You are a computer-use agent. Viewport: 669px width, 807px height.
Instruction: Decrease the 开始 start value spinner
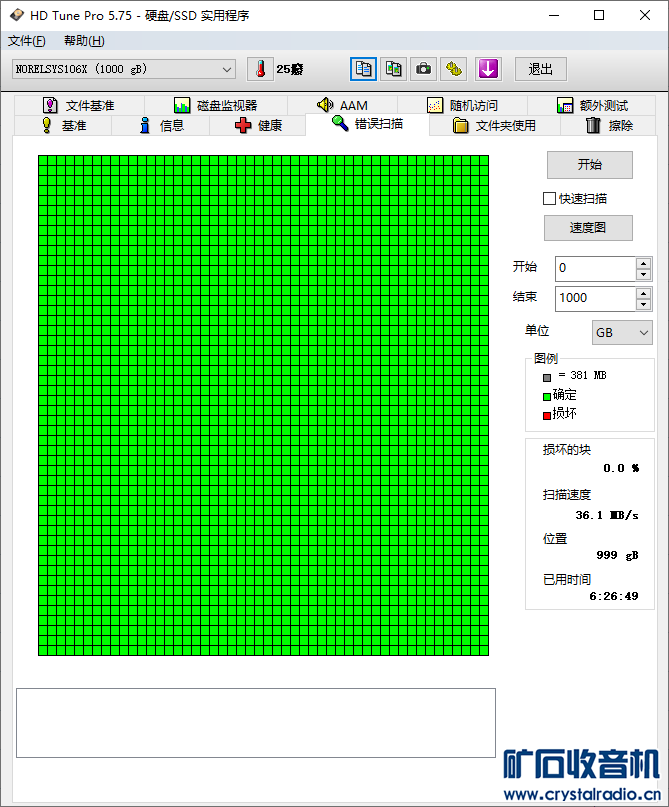click(x=643, y=274)
